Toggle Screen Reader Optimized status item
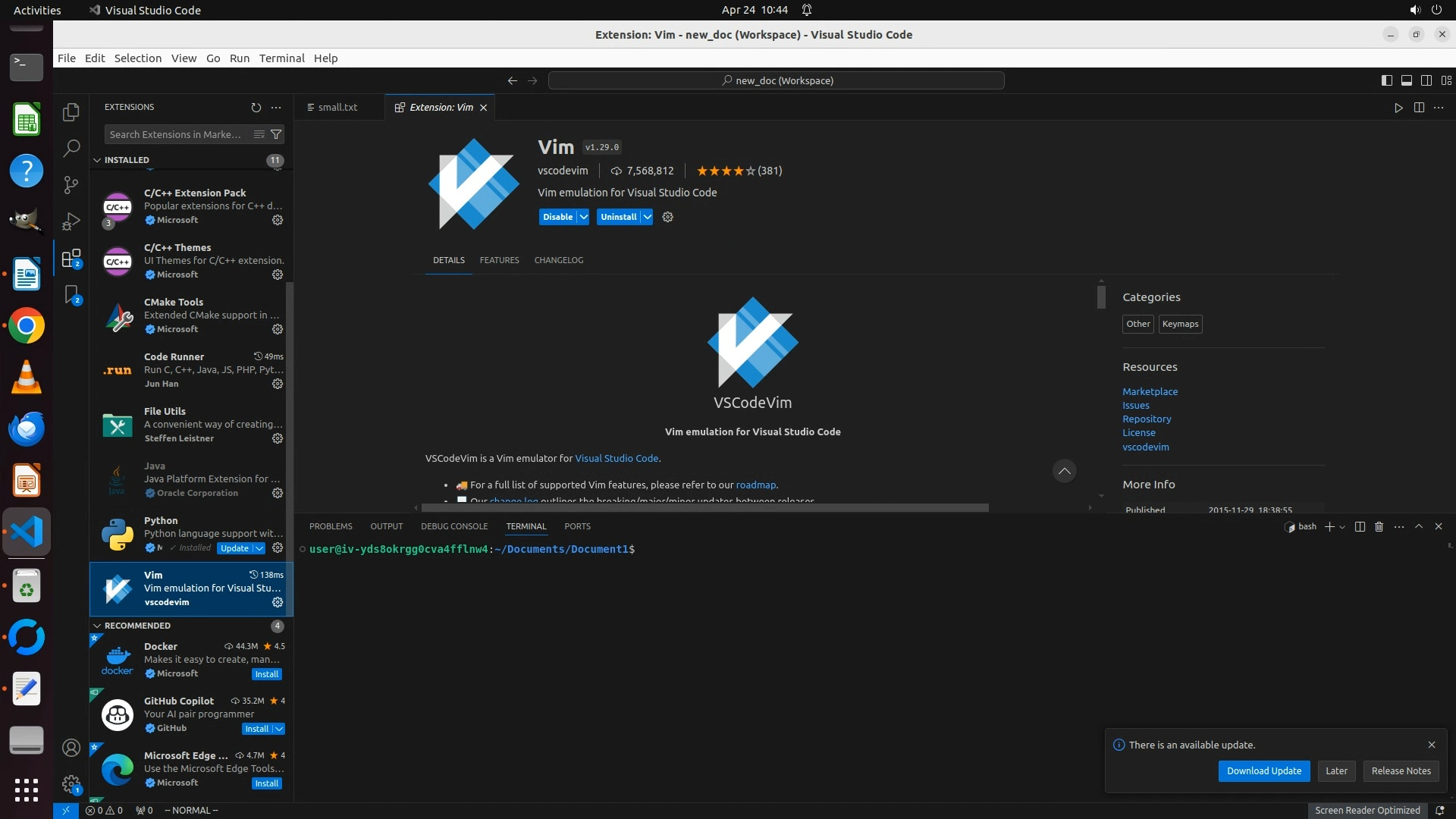 pyautogui.click(x=1367, y=810)
